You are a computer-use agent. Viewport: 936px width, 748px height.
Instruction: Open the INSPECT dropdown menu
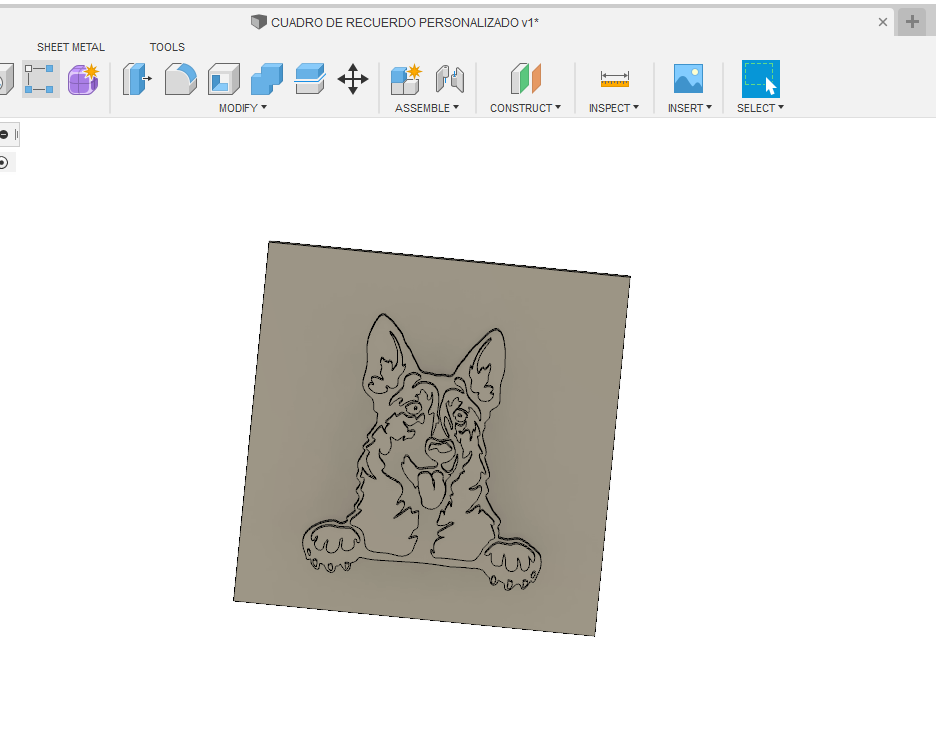click(614, 108)
